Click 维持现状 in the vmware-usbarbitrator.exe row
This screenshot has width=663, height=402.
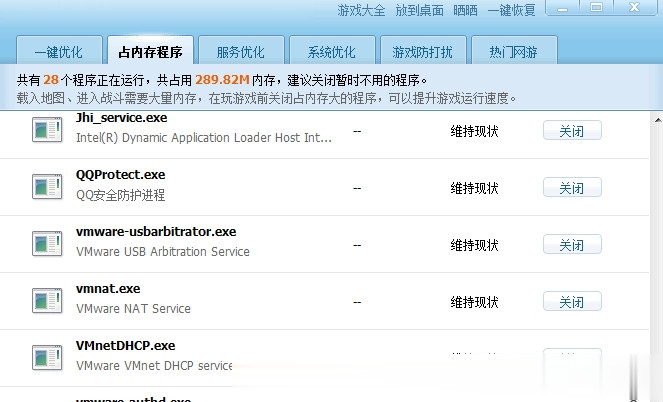coord(474,245)
